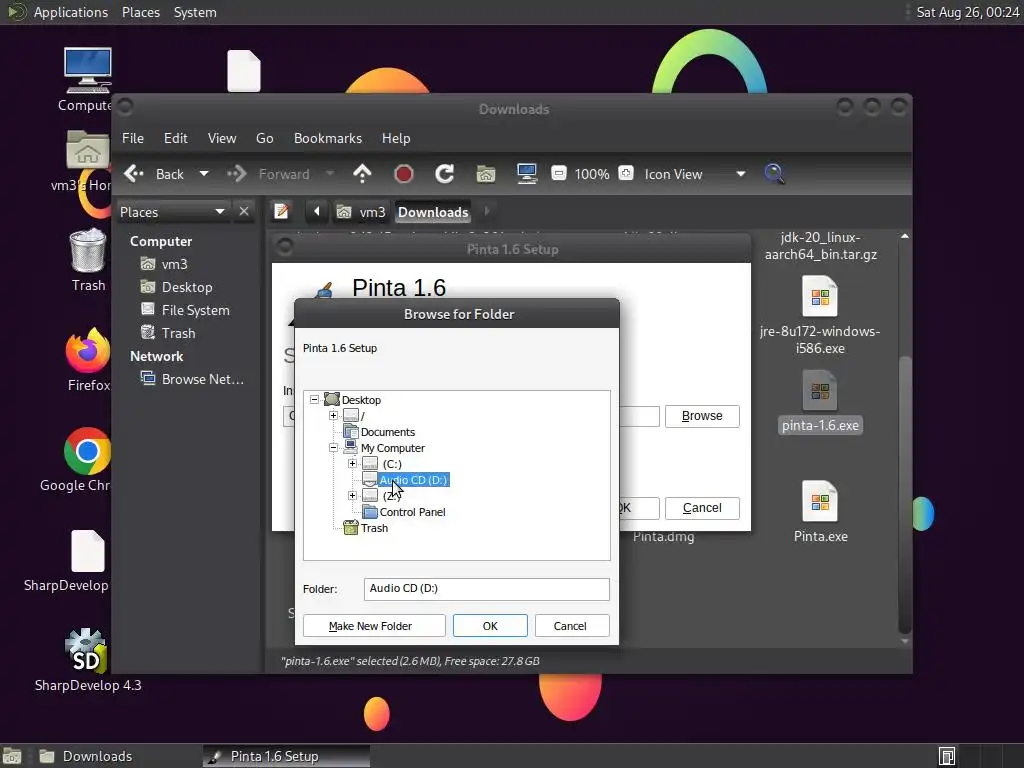Viewport: 1024px width, 768px height.
Task: Open the System menu in top panel
Action: (195, 12)
